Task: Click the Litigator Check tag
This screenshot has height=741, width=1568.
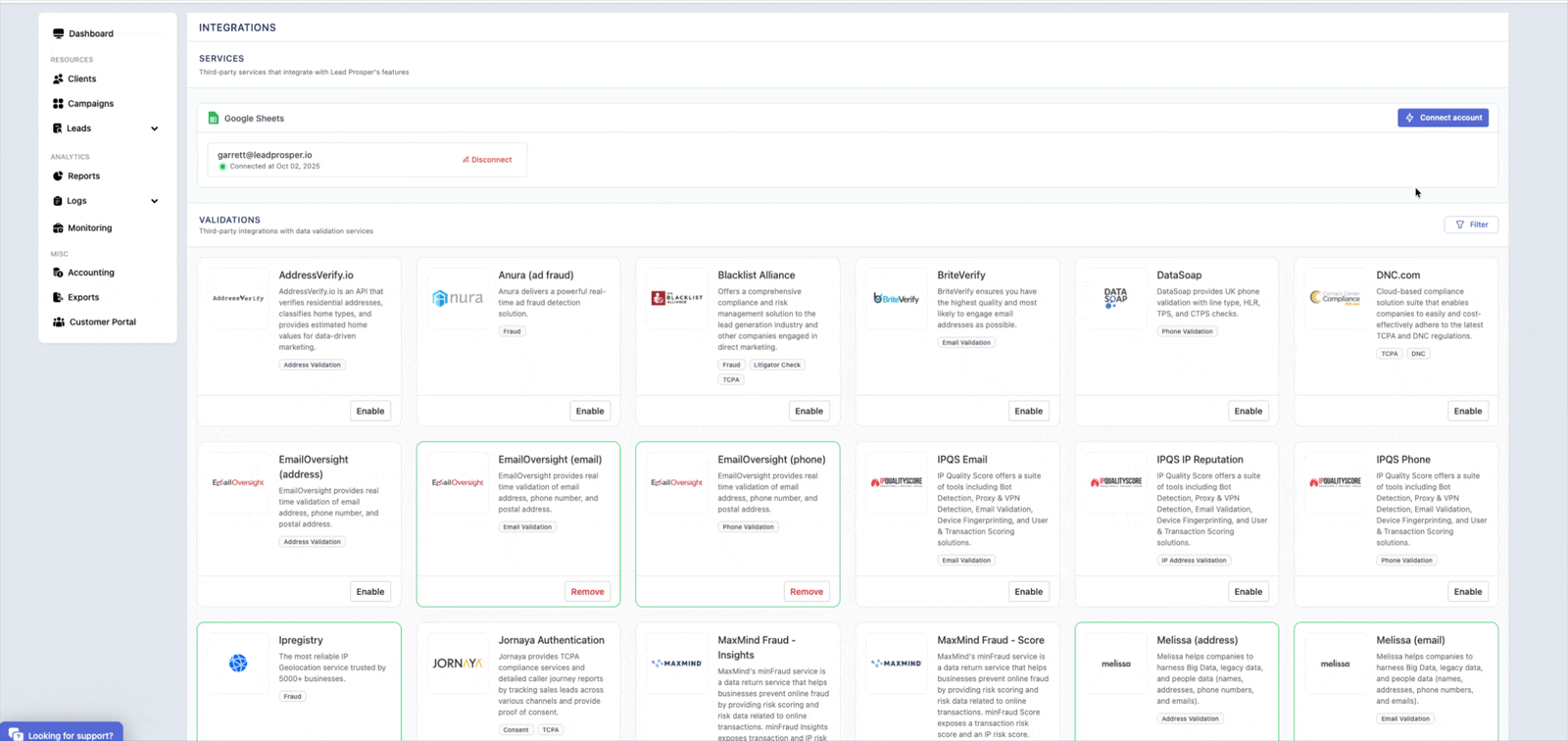Action: 777,365
